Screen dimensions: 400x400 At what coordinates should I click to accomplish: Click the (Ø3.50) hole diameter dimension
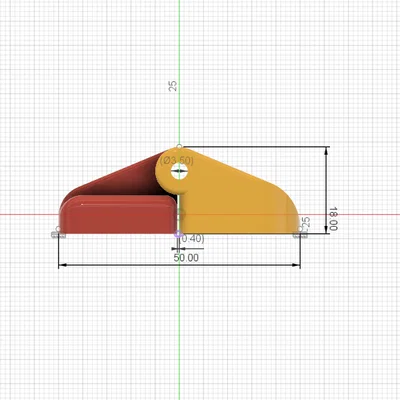pos(177,161)
